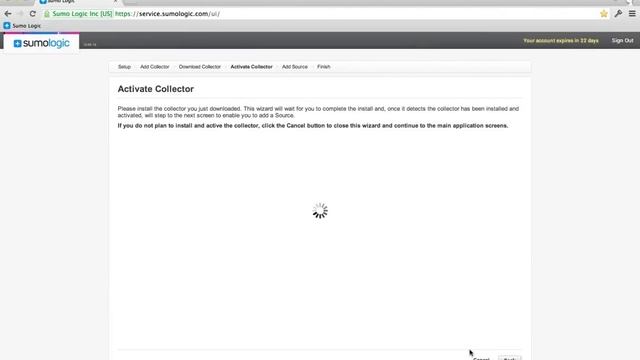
Task: Click the Activate Collector heading
Action: pyautogui.click(x=156, y=89)
